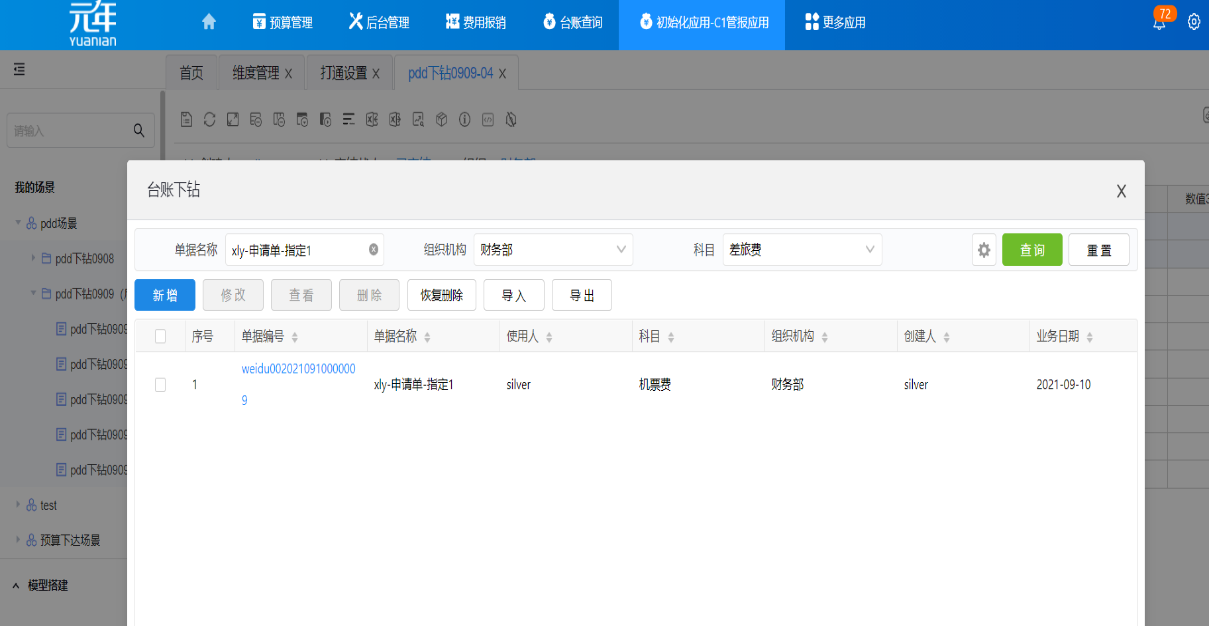This screenshot has height=626, width=1209.
Task: Close the 台账下钻 dialog
Action: (1121, 191)
